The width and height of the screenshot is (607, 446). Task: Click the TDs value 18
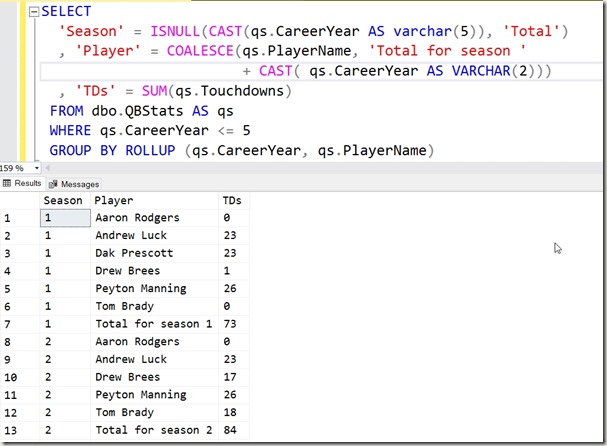point(233,412)
